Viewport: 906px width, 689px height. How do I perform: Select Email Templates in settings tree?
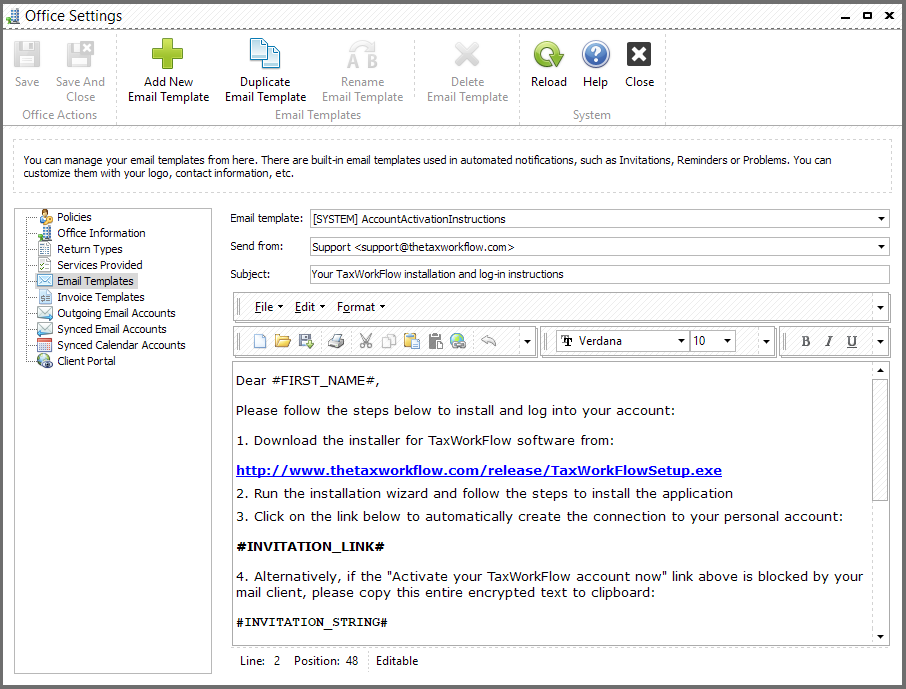pyautogui.click(x=95, y=281)
